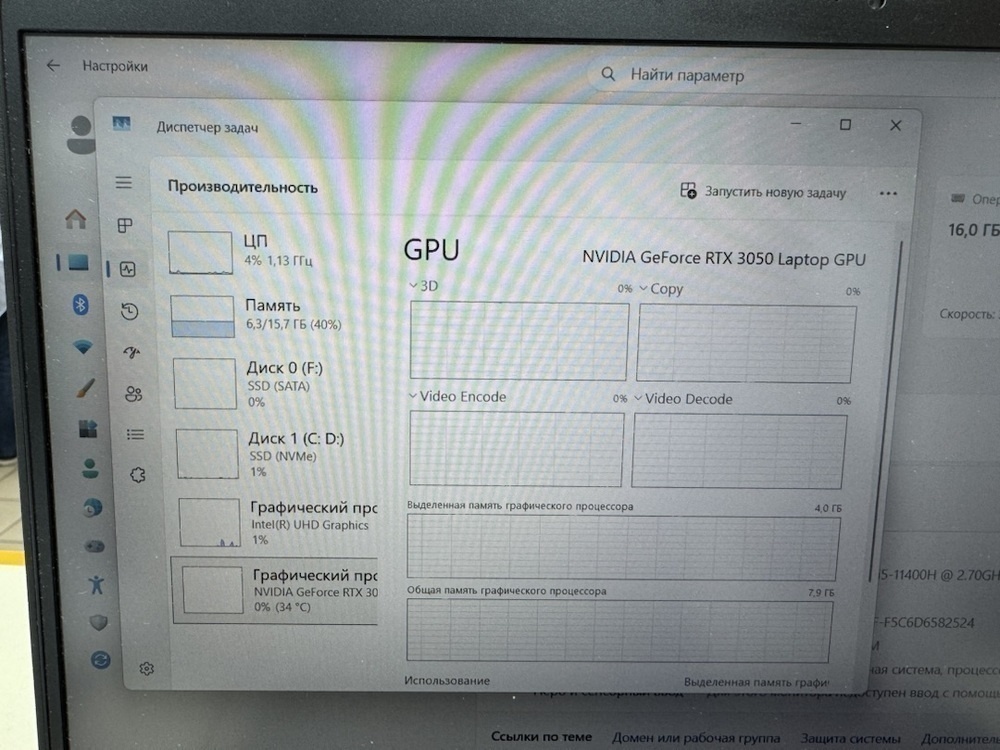Click the Video Encode usage graph
The image size is (1000, 750).
(516, 449)
